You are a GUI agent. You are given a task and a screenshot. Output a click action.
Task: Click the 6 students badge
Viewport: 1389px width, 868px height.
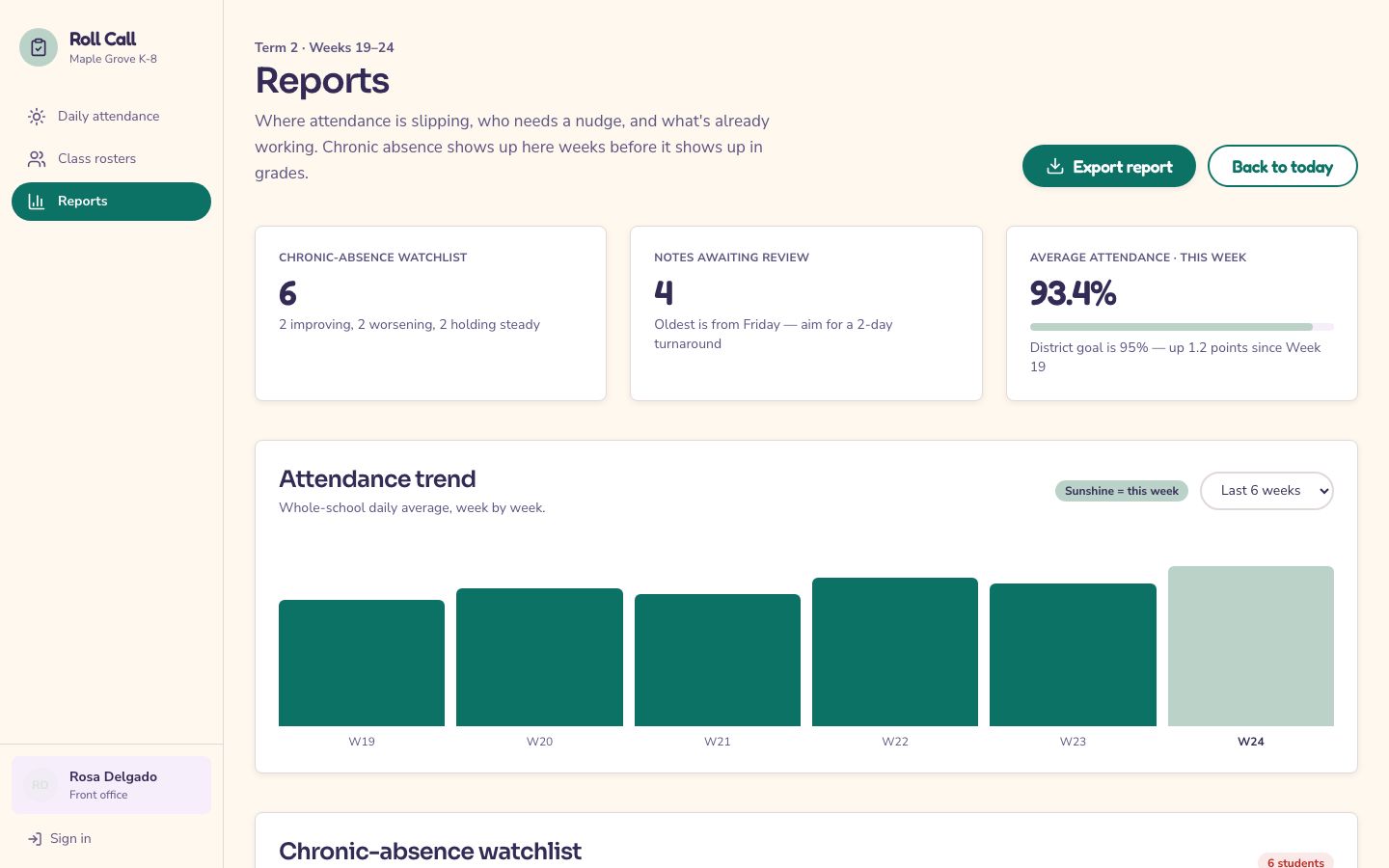pos(1295,862)
